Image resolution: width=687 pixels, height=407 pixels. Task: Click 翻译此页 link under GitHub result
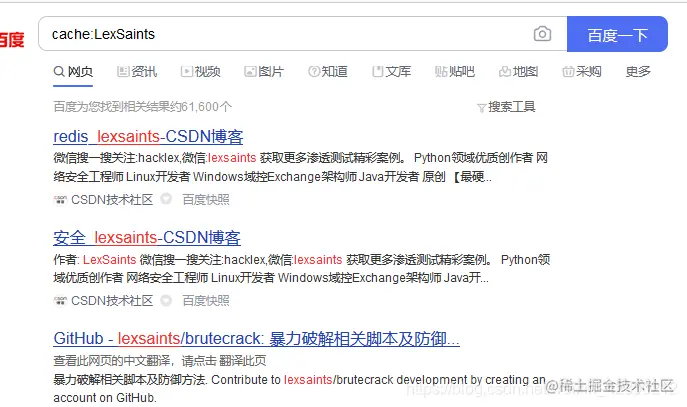242,361
